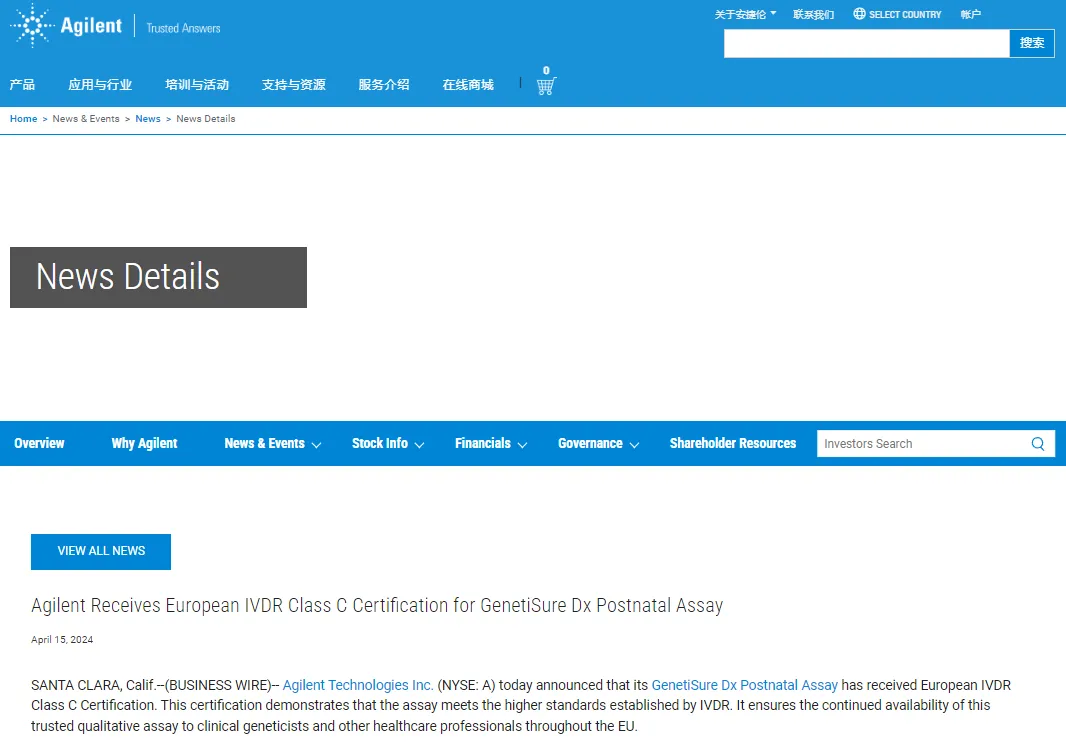Expand the Governance menu
The width and height of the screenshot is (1066, 746).
[x=598, y=443]
